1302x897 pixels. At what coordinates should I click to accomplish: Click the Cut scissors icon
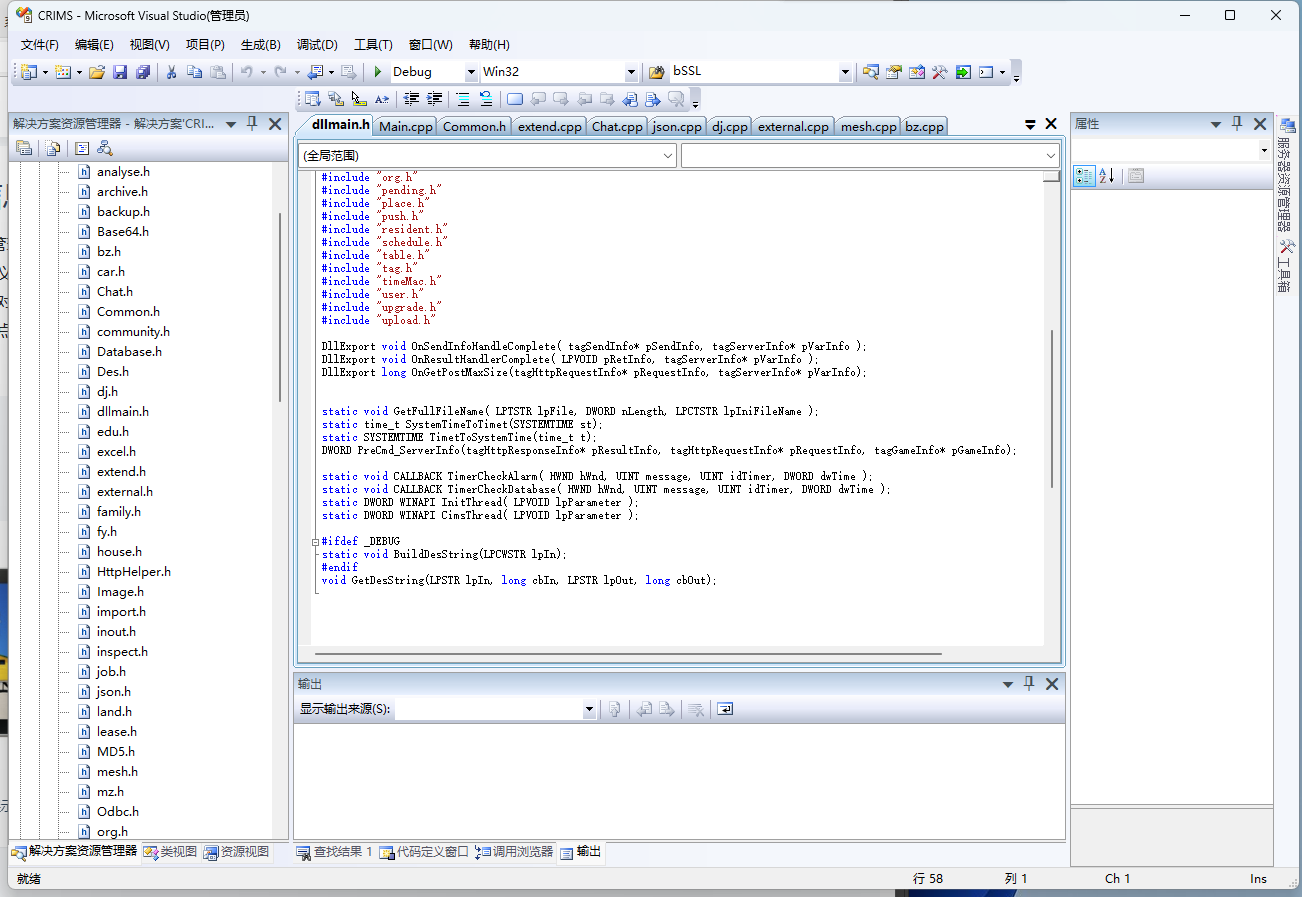tap(172, 72)
